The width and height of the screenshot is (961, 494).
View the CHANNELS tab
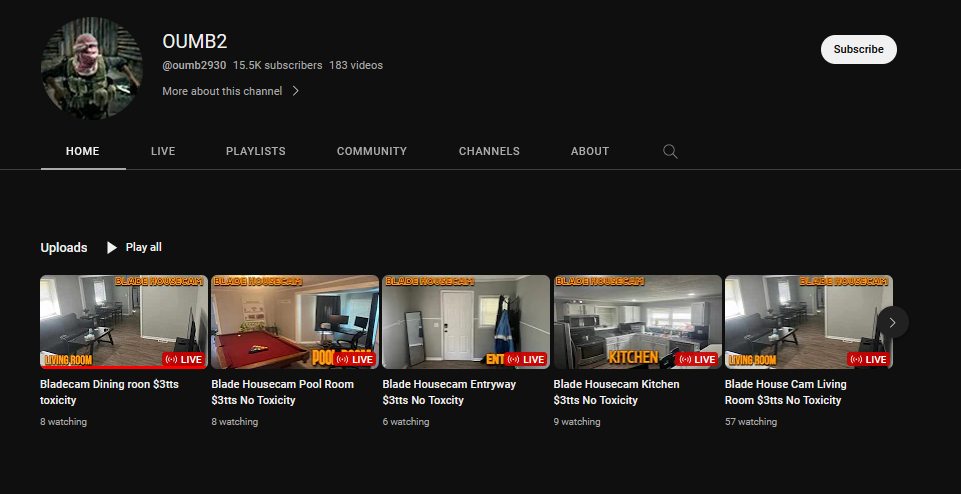coord(489,151)
